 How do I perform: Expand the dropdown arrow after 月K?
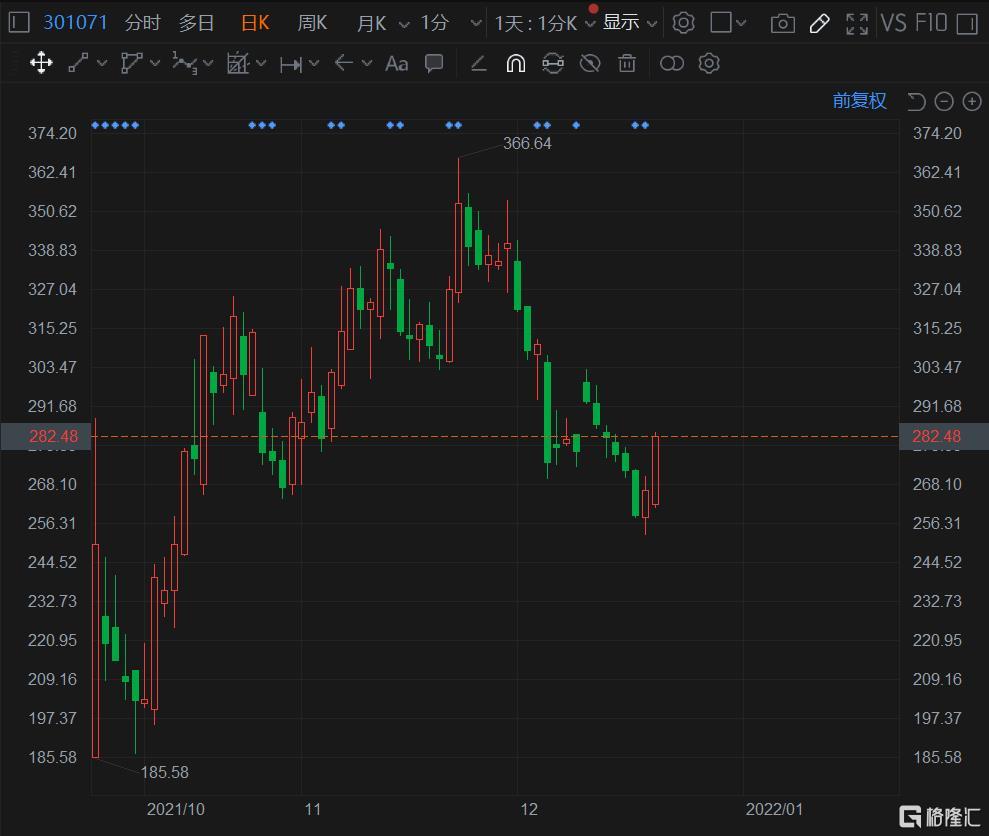(x=404, y=25)
